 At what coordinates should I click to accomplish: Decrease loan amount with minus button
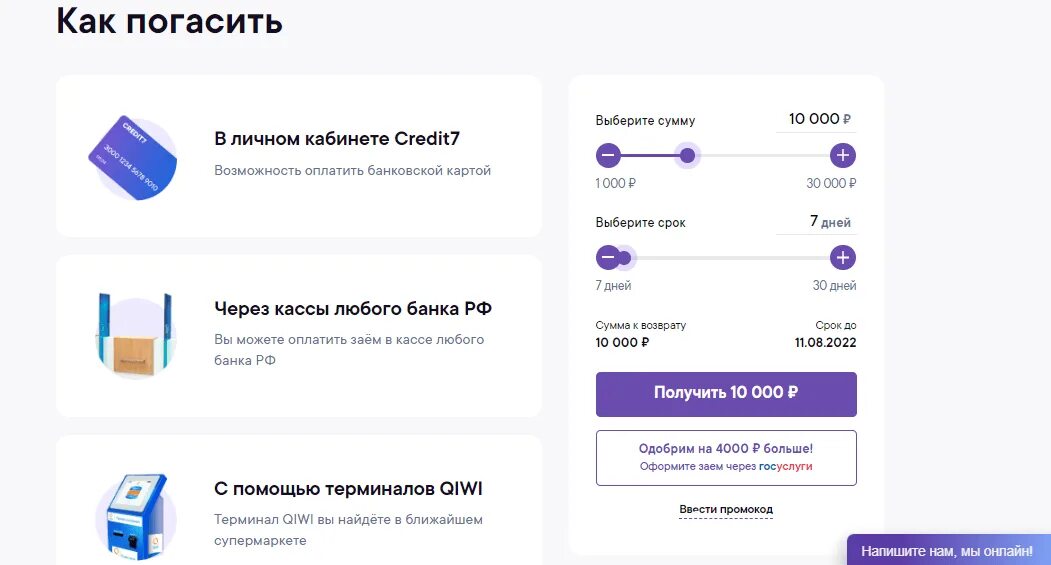(609, 155)
